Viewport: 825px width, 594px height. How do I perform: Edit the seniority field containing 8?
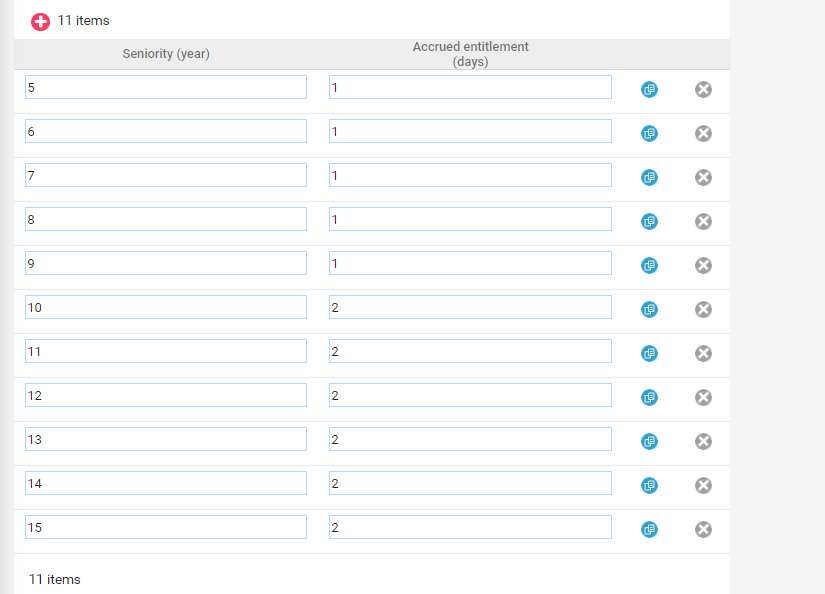(166, 219)
